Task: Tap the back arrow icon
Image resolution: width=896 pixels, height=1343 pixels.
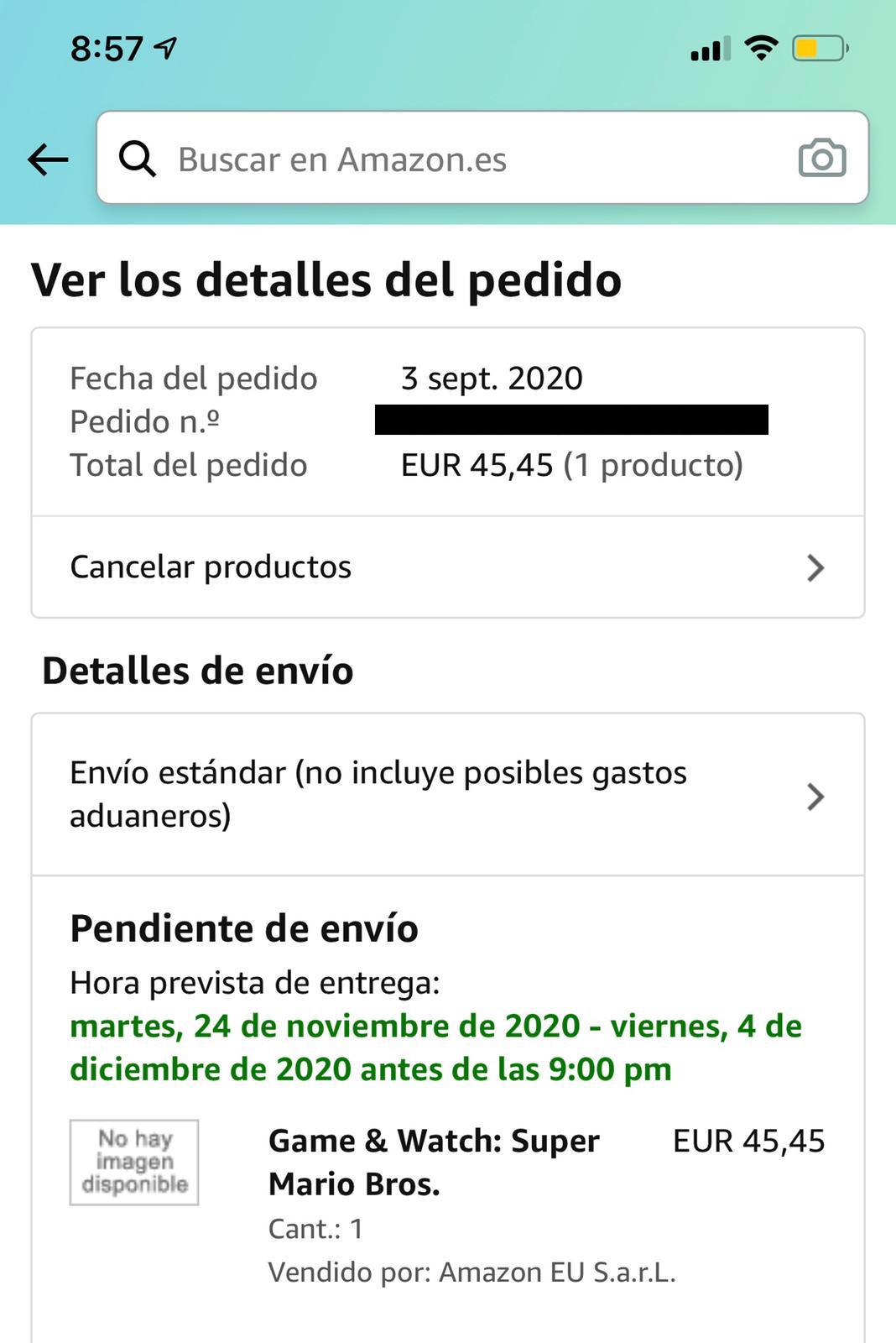Action: coord(48,159)
